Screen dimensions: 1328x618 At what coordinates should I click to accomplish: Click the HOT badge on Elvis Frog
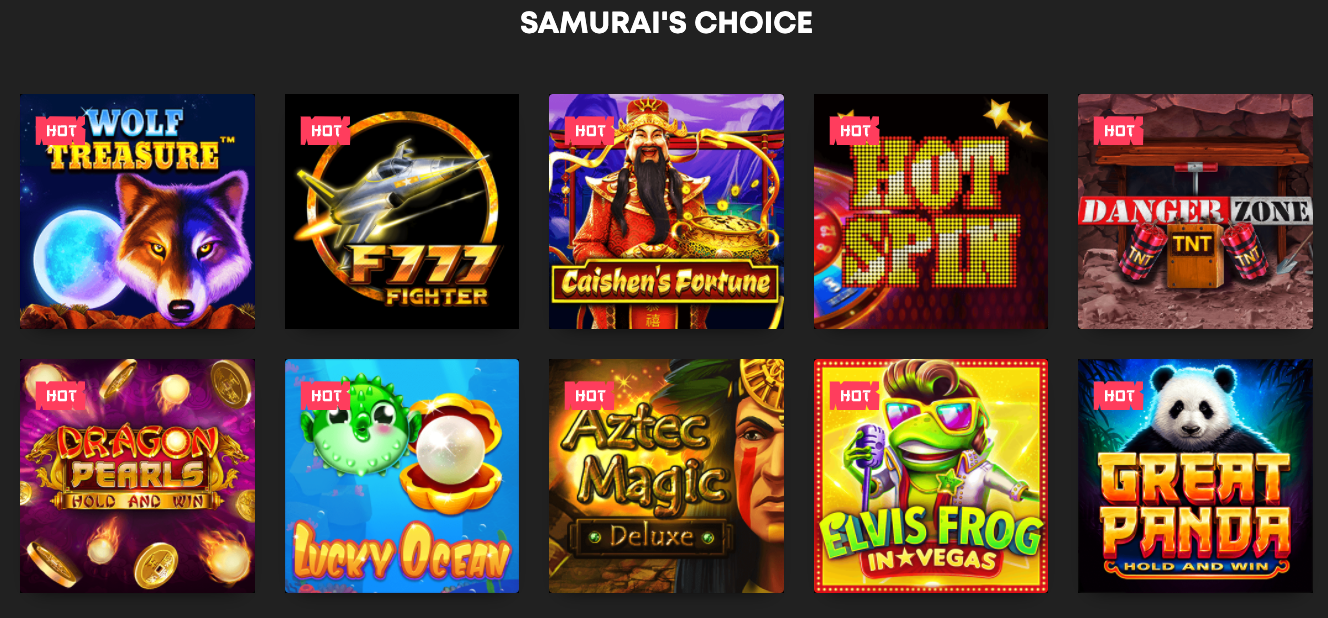(x=854, y=396)
